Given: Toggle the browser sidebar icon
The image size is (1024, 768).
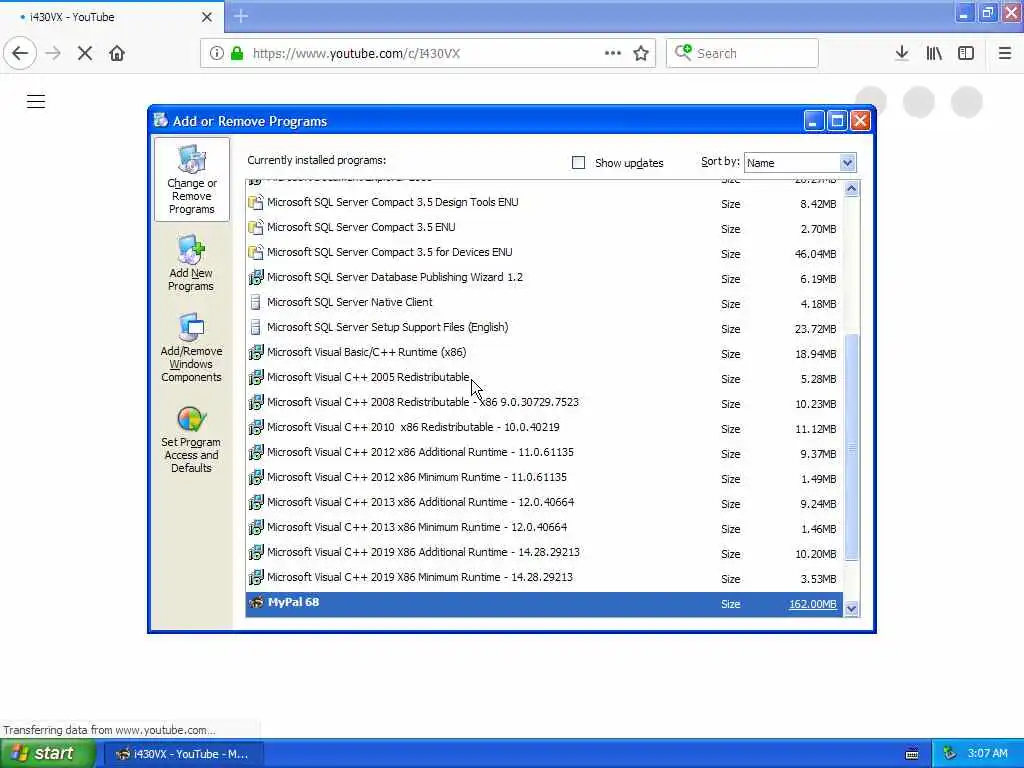Looking at the screenshot, I should coord(966,53).
